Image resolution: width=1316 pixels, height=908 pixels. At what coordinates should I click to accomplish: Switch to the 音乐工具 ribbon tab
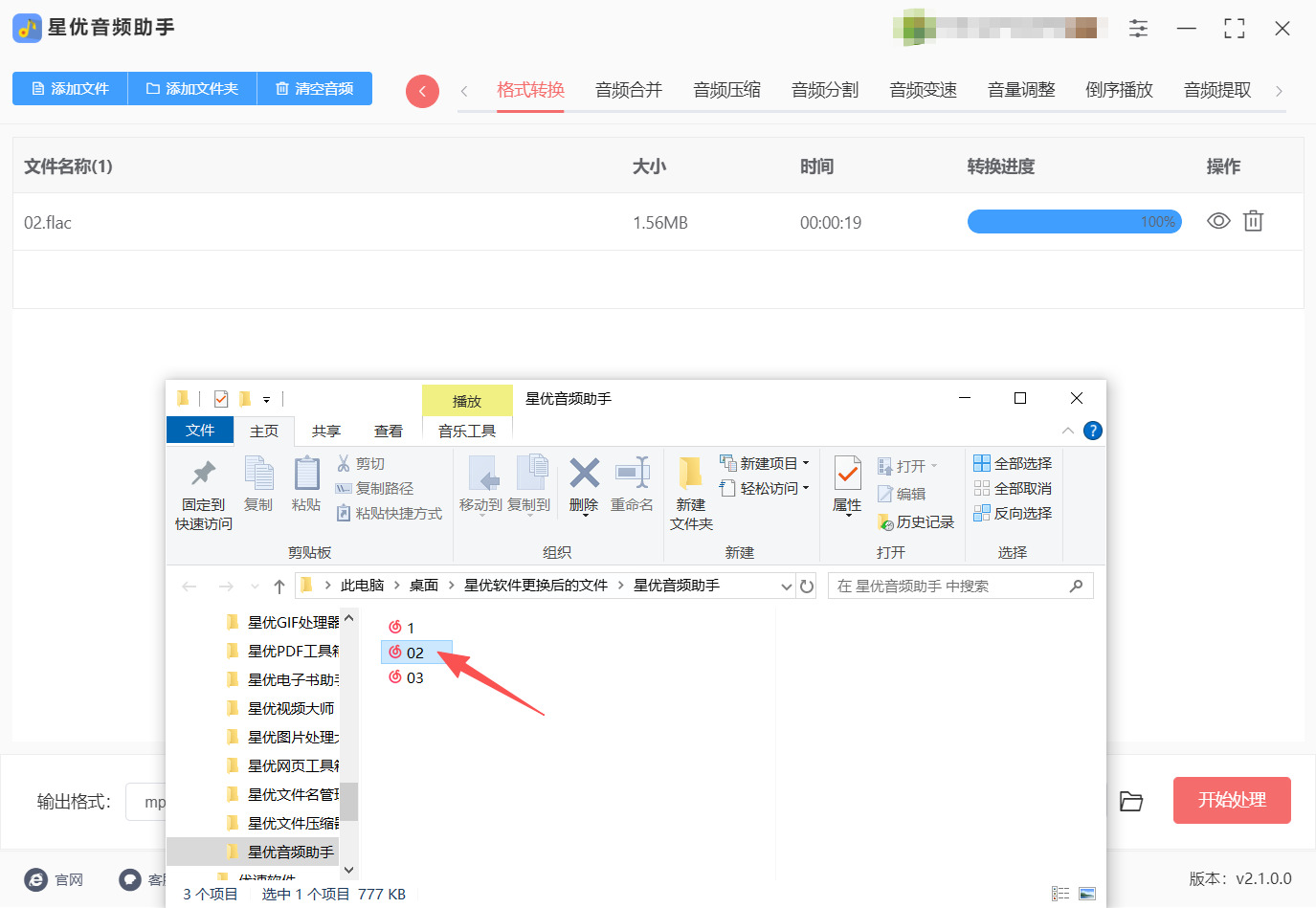coord(467,432)
